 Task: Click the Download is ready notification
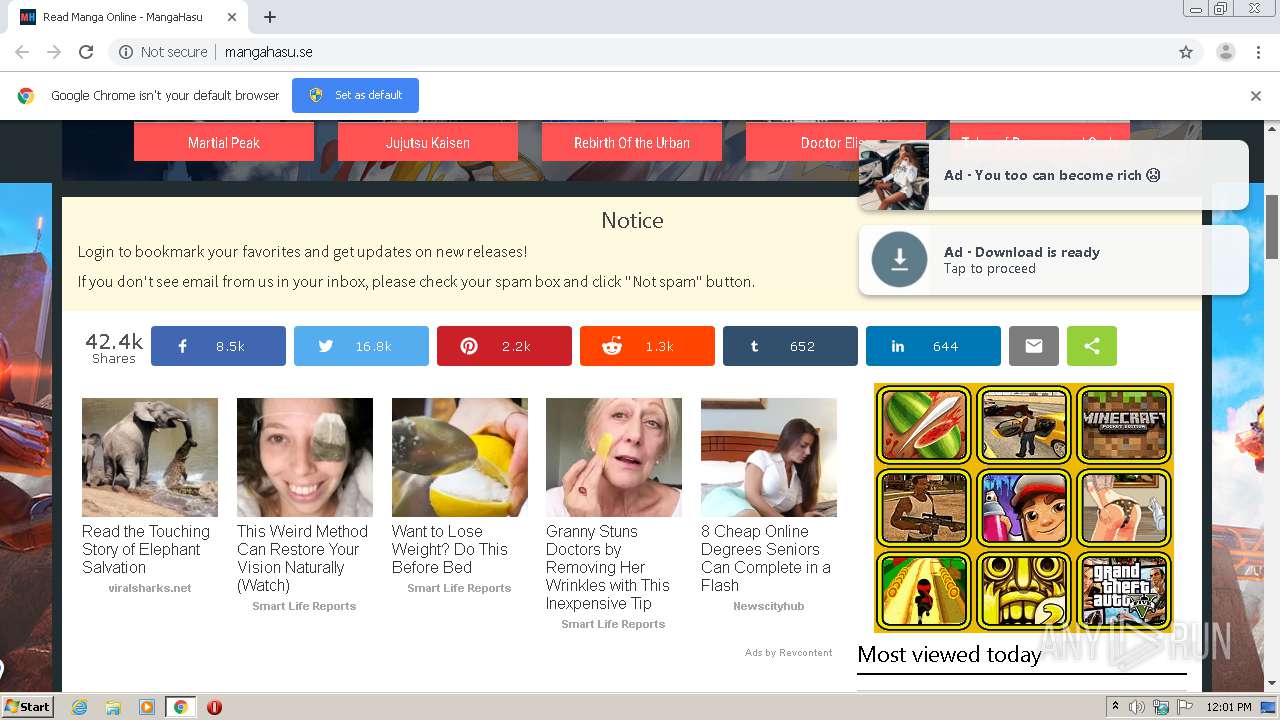(1053, 260)
